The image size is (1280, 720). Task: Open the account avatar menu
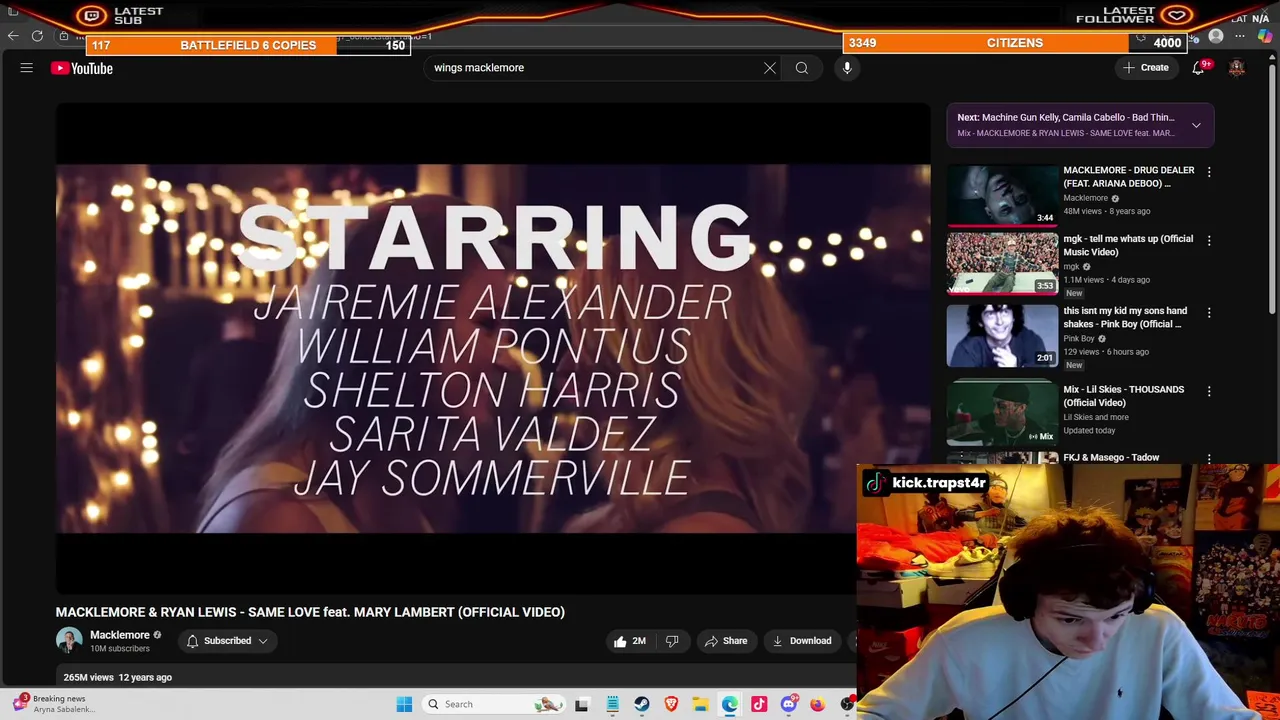1237,68
